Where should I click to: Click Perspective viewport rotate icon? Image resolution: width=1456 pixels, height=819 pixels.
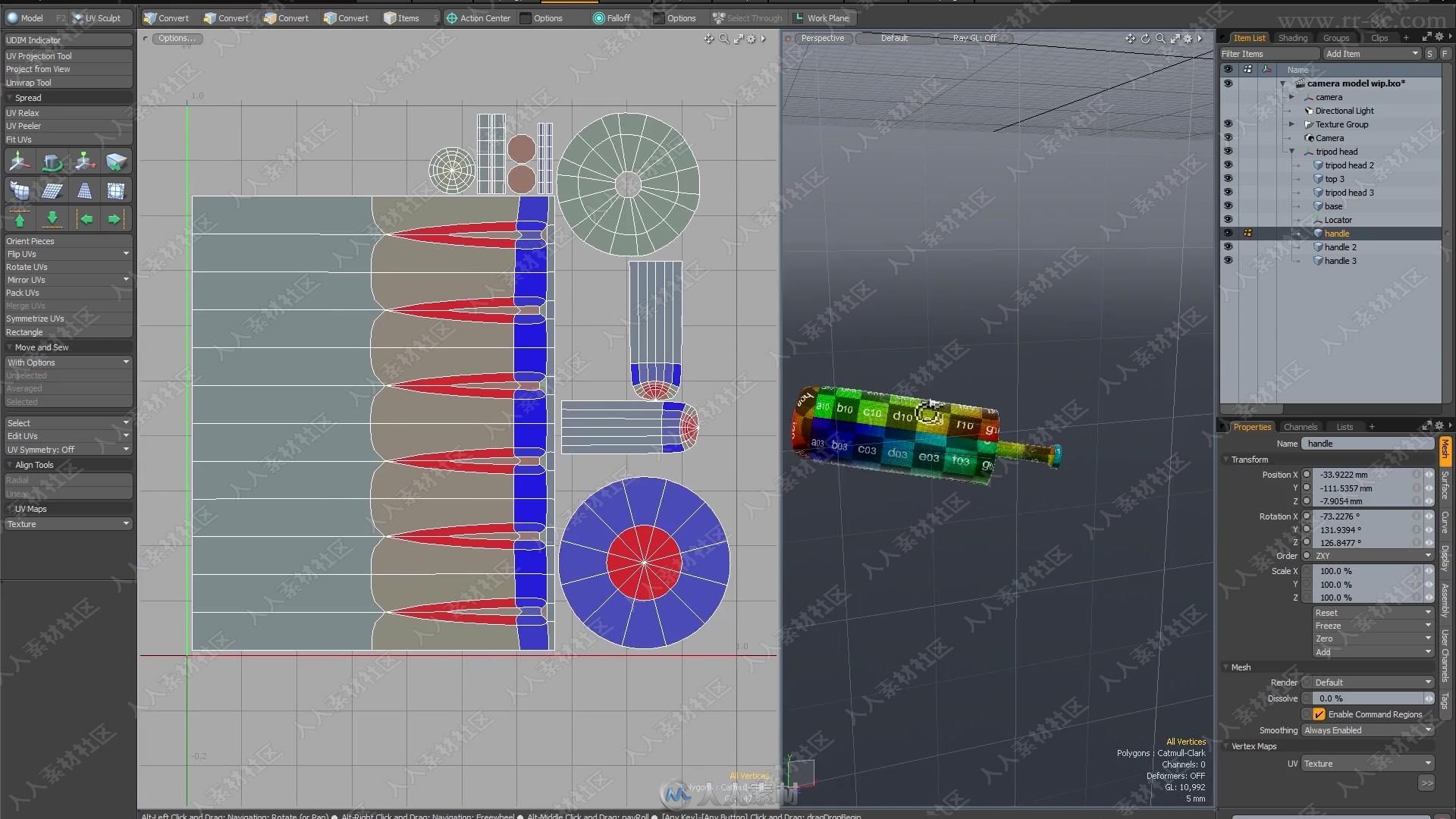click(1145, 39)
